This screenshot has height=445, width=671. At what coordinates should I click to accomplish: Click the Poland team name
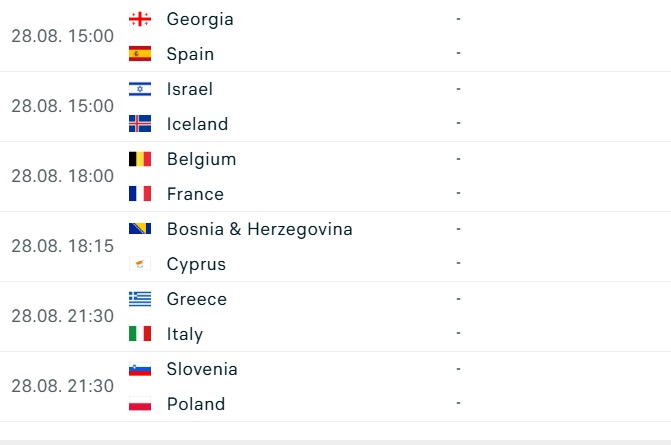[196, 404]
